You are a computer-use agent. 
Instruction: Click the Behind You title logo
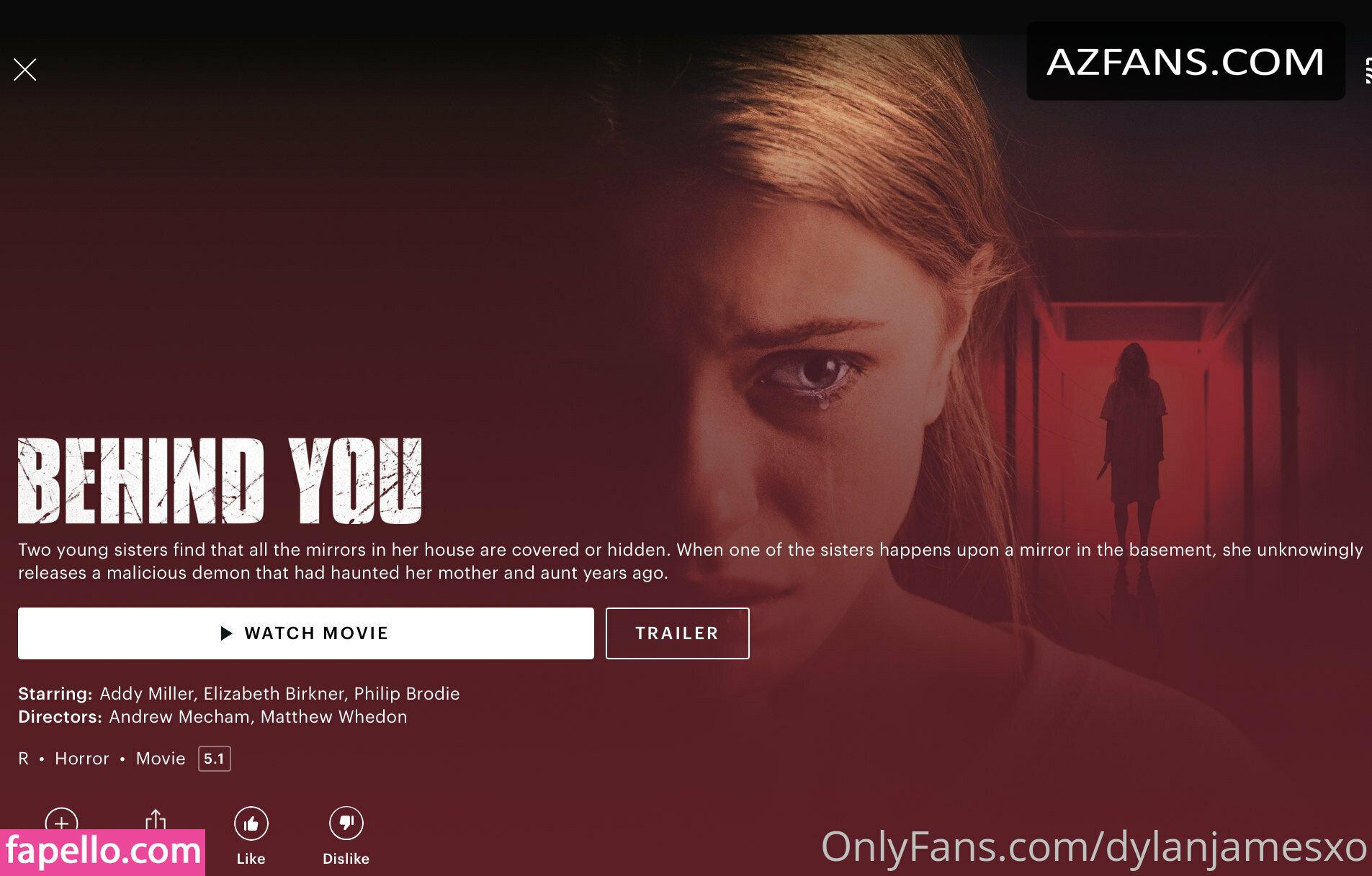[220, 480]
